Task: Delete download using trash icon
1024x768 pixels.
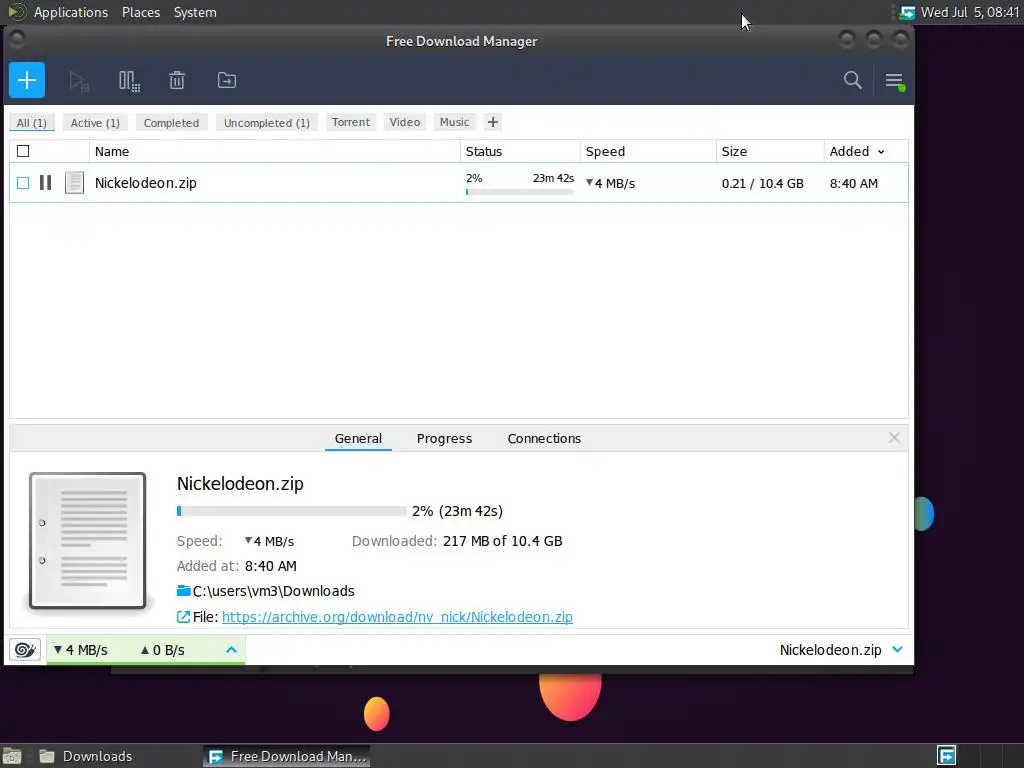Action: [x=177, y=80]
